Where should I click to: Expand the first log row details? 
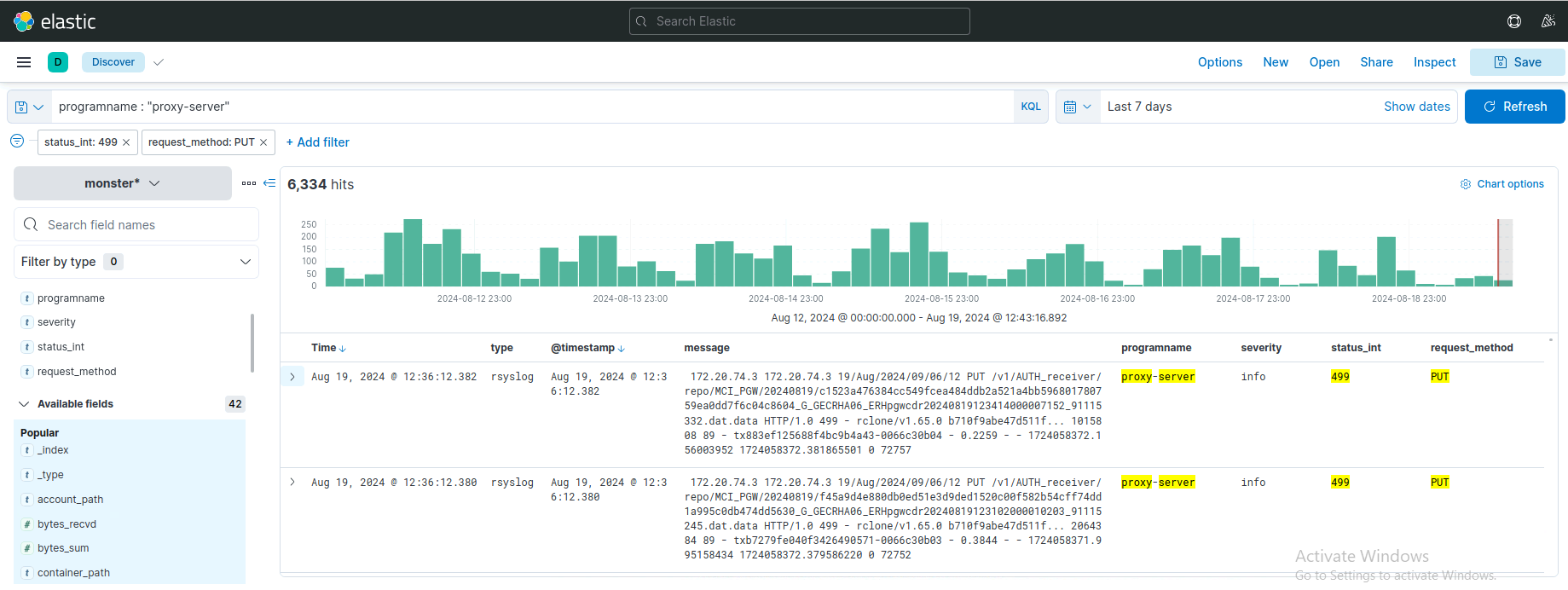[292, 377]
